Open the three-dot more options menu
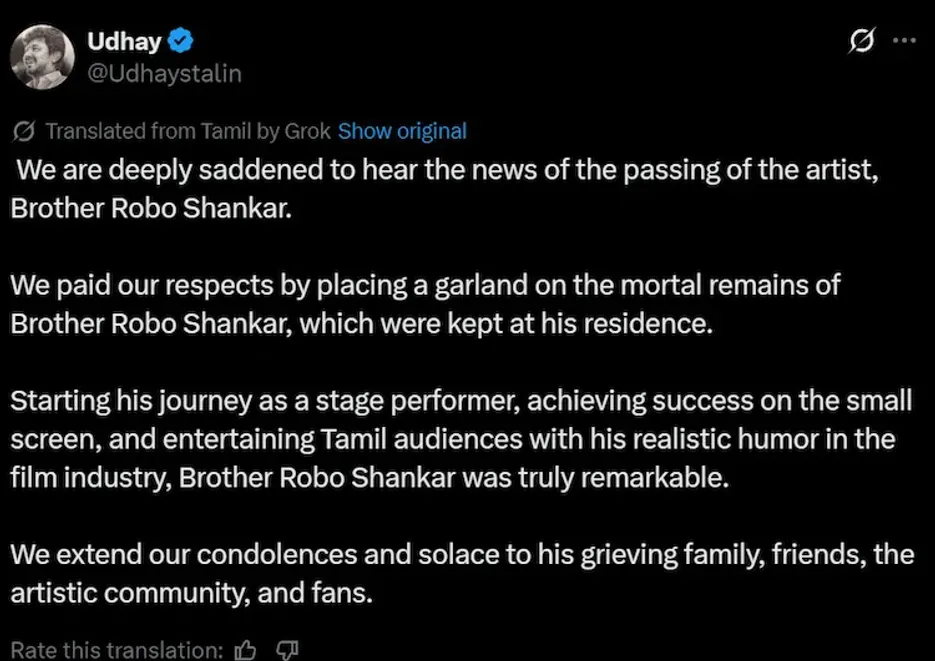935x661 pixels. [903, 41]
